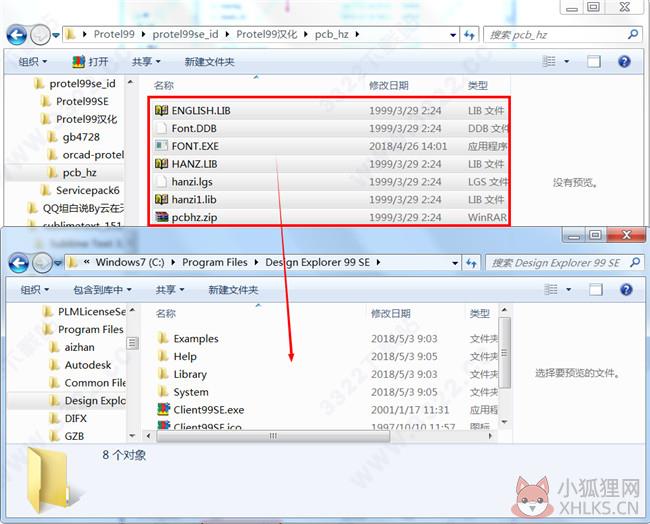Click the forward arrow in Design Explorer 99 SE window
Viewport: 650px width, 524px height.
42,263
